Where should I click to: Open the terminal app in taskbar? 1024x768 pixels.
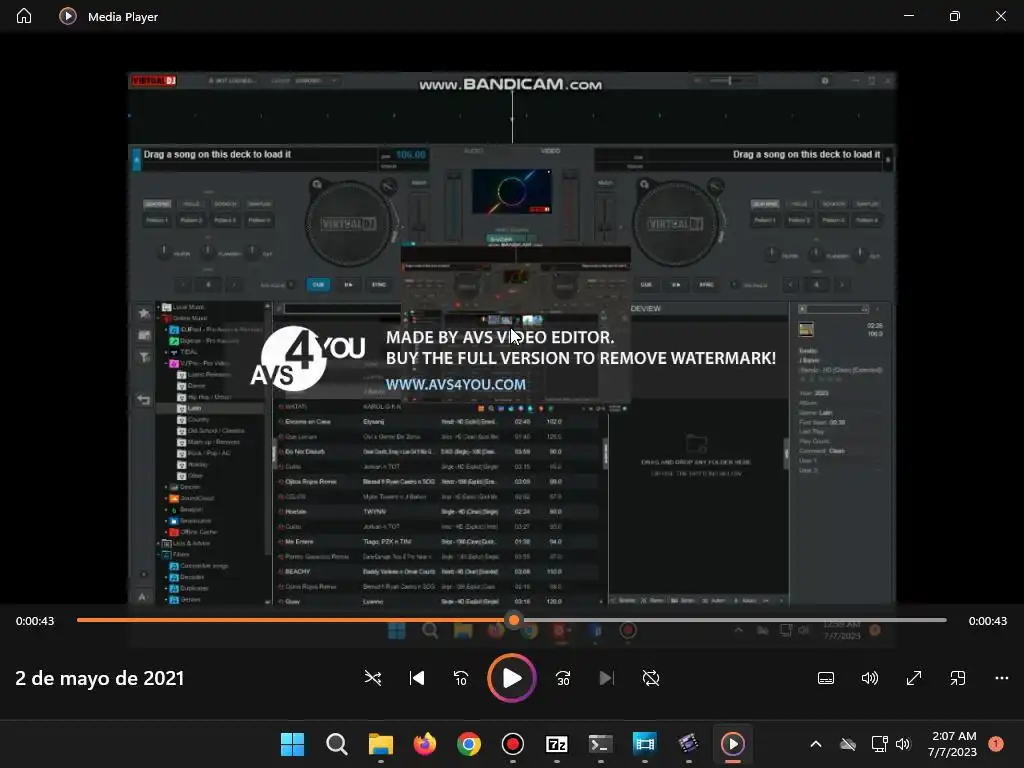click(601, 744)
